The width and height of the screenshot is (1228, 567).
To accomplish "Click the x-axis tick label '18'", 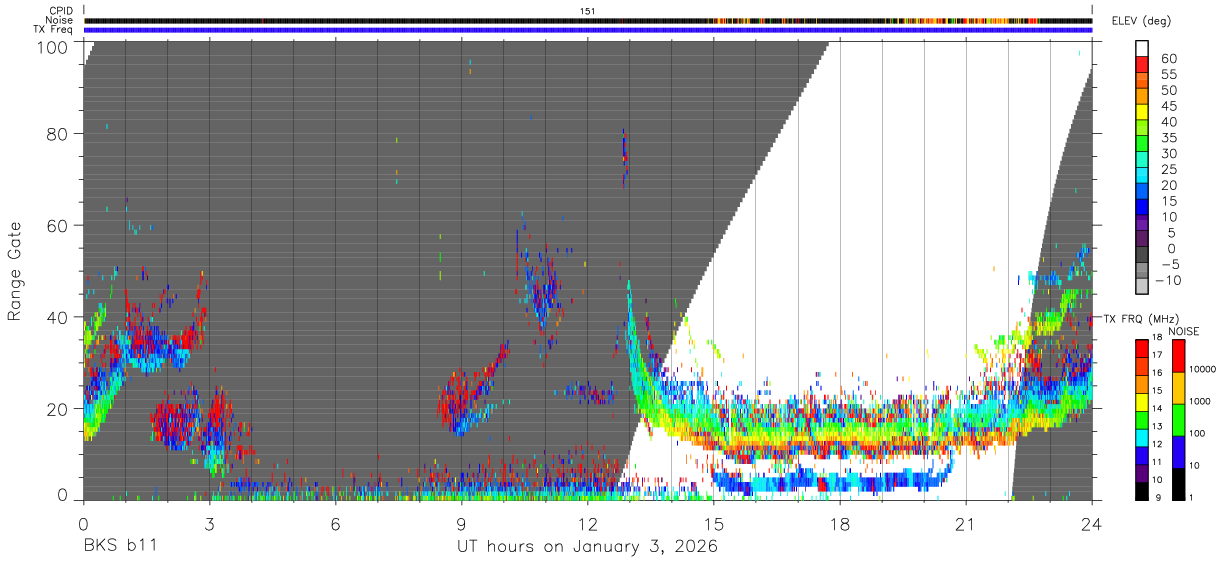I will pyautogui.click(x=840, y=523).
